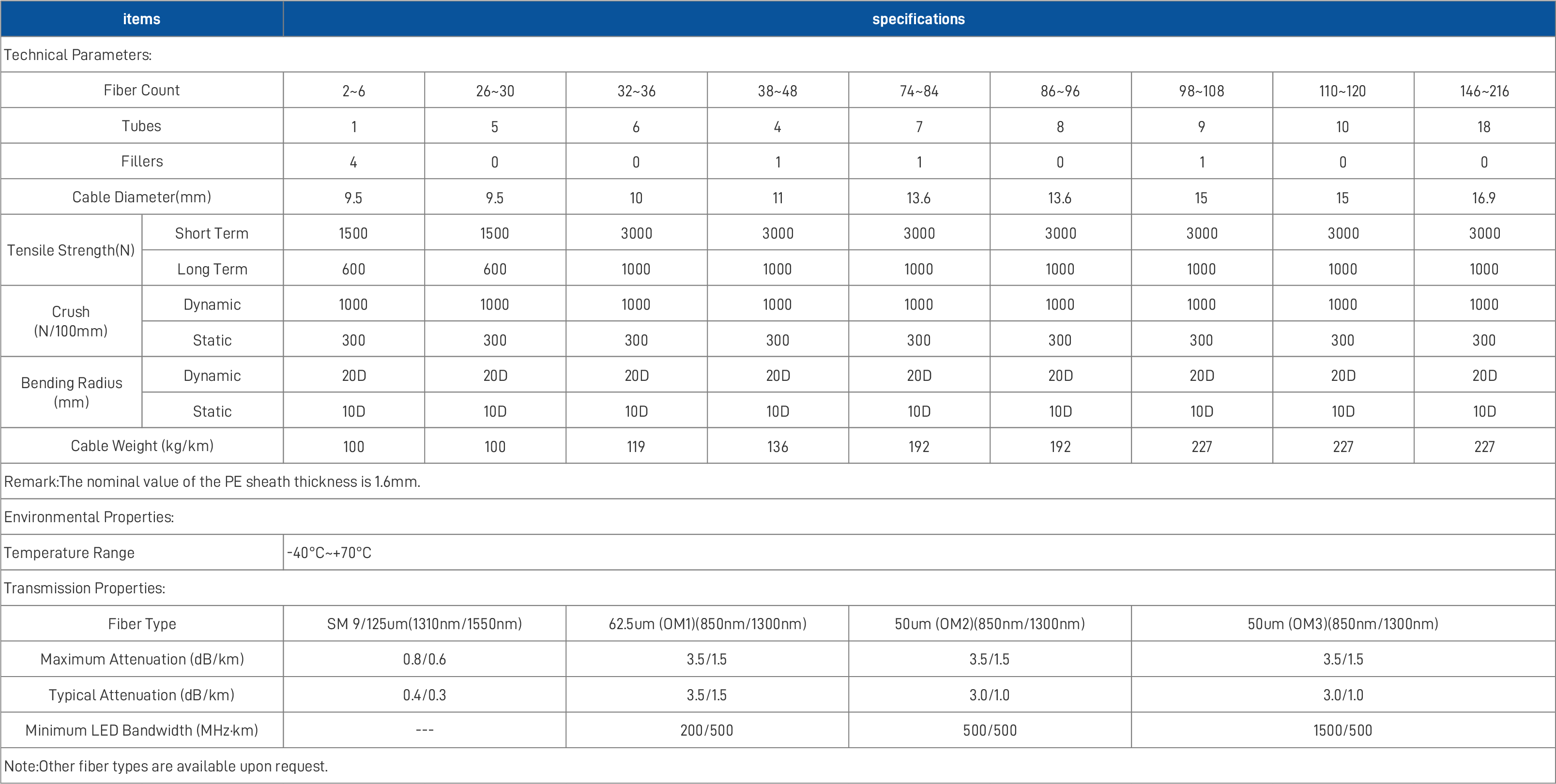Select typical attenuation value "0.4/0.3"

[x=424, y=694]
